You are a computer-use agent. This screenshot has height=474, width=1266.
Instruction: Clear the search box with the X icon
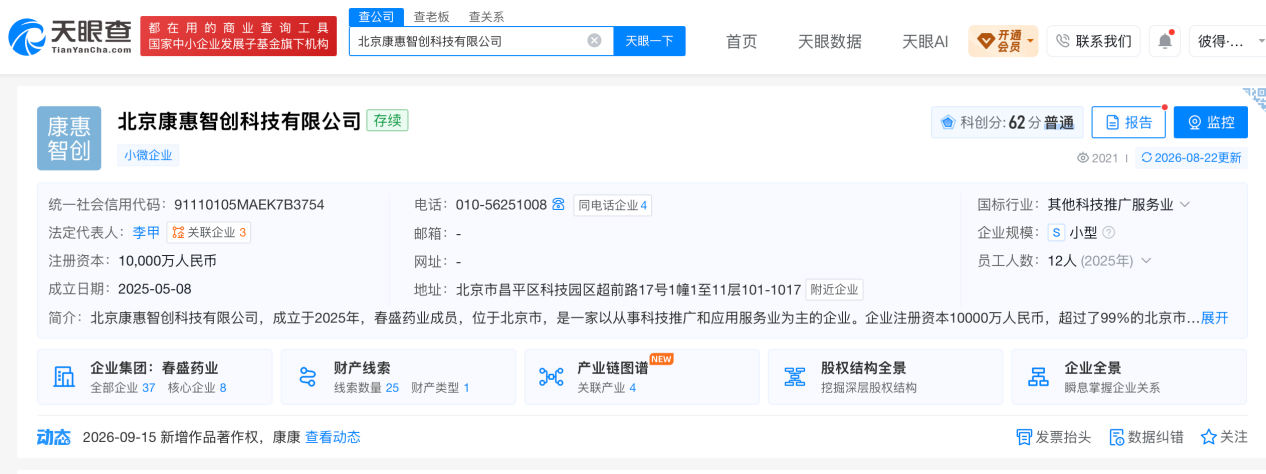pos(594,41)
